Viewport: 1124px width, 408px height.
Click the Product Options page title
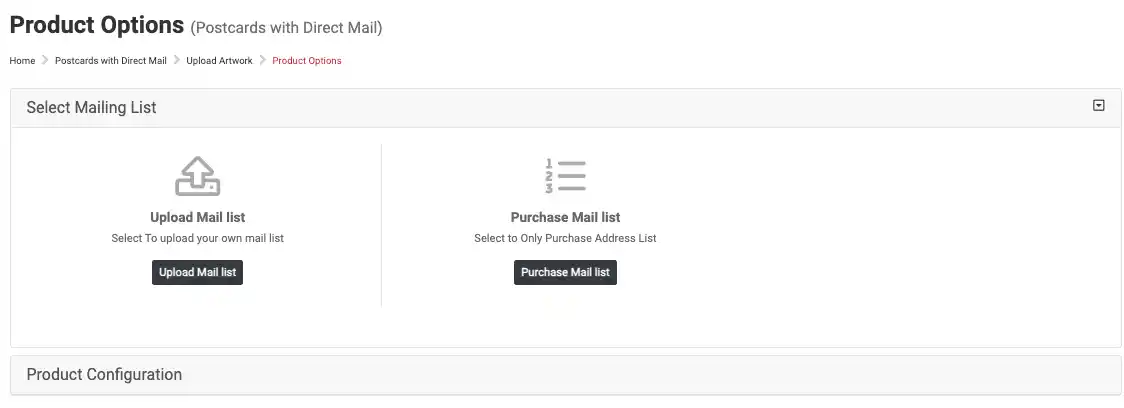(x=97, y=25)
